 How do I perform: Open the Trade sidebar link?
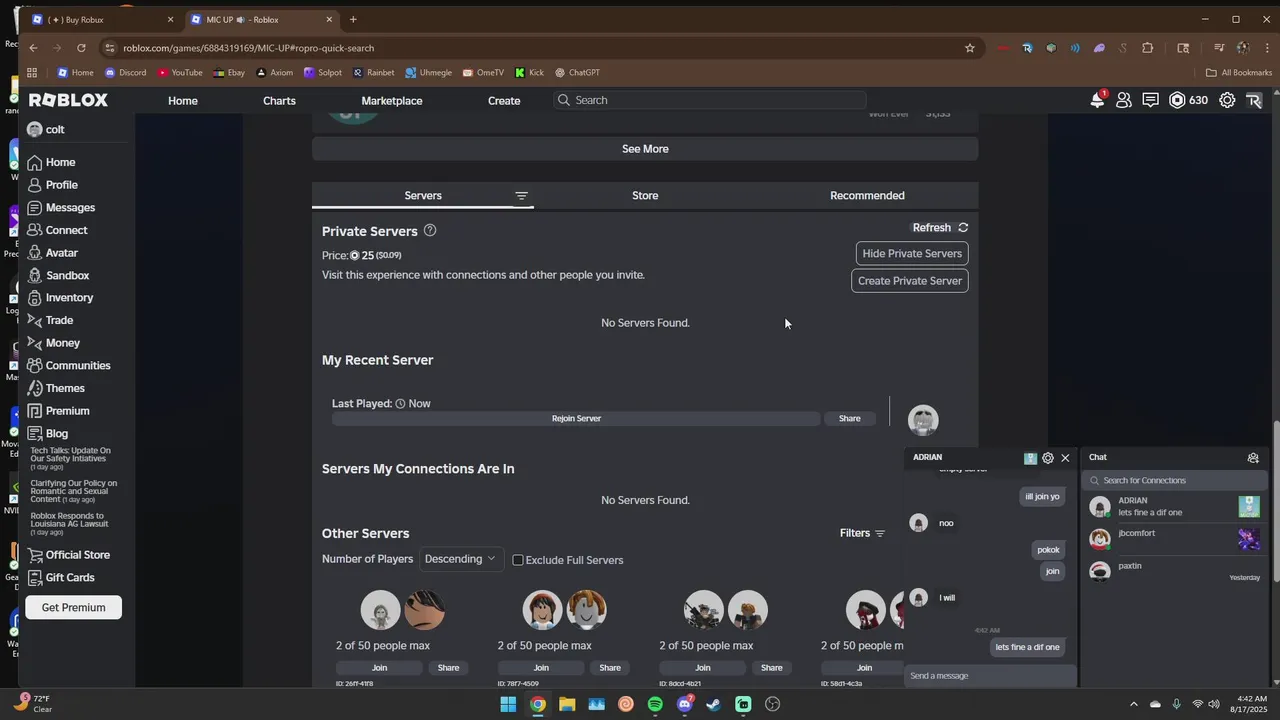tap(59, 320)
